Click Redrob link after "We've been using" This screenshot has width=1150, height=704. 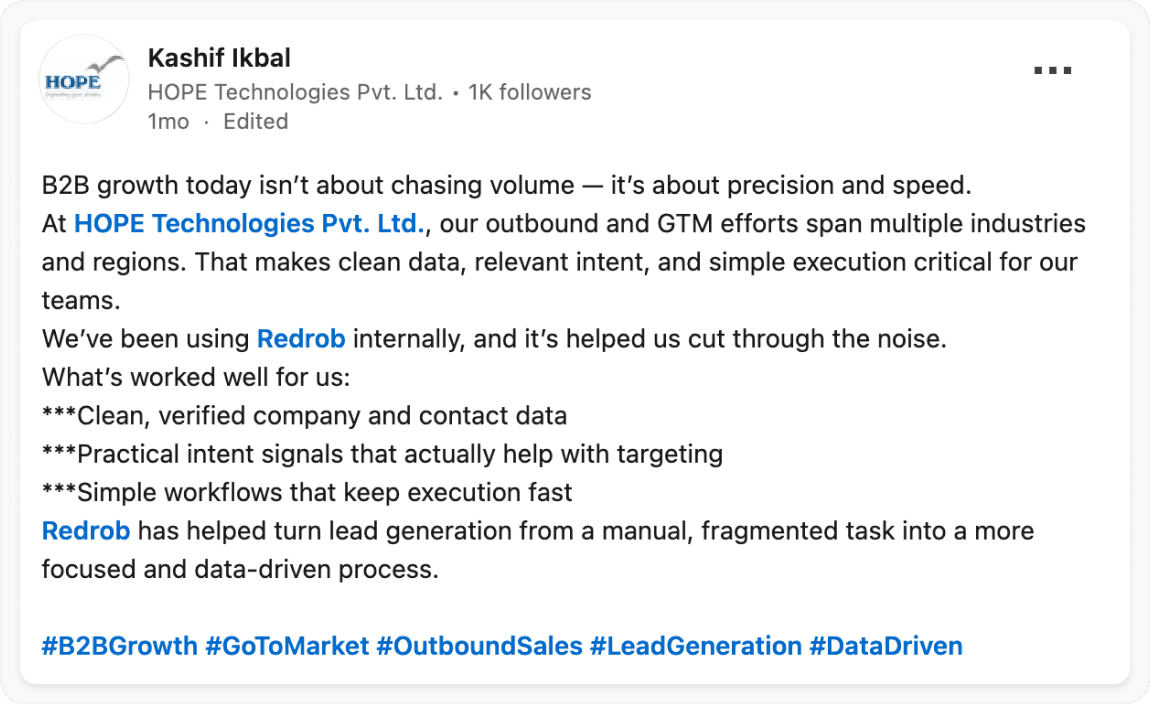pyautogui.click(x=301, y=339)
